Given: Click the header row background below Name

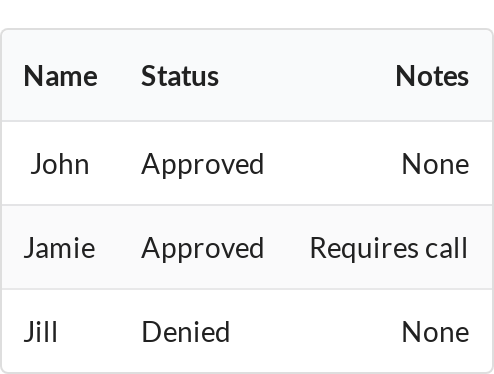Looking at the screenshot, I should coord(60,103).
